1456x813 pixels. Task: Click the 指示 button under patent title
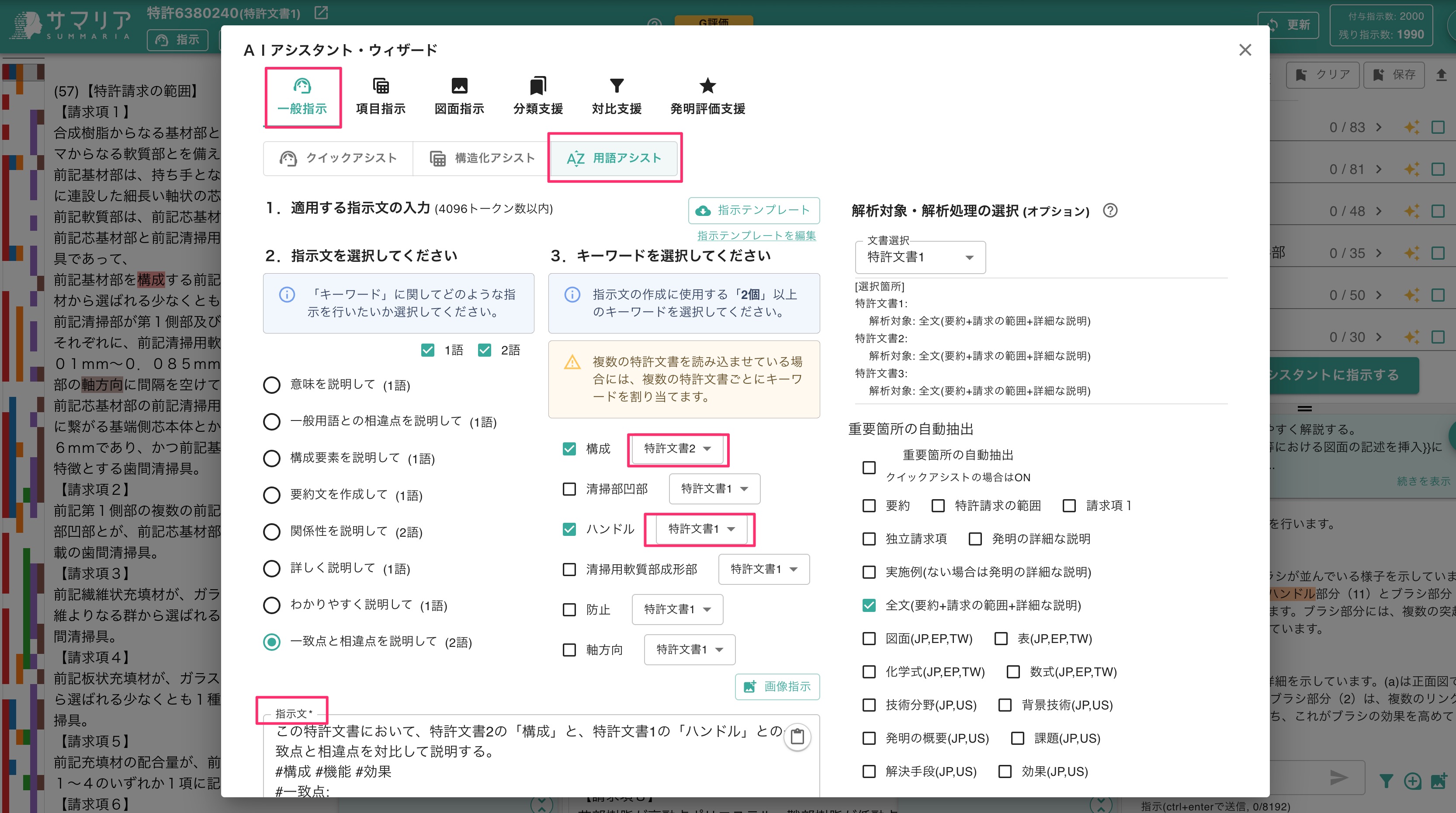pos(177,40)
